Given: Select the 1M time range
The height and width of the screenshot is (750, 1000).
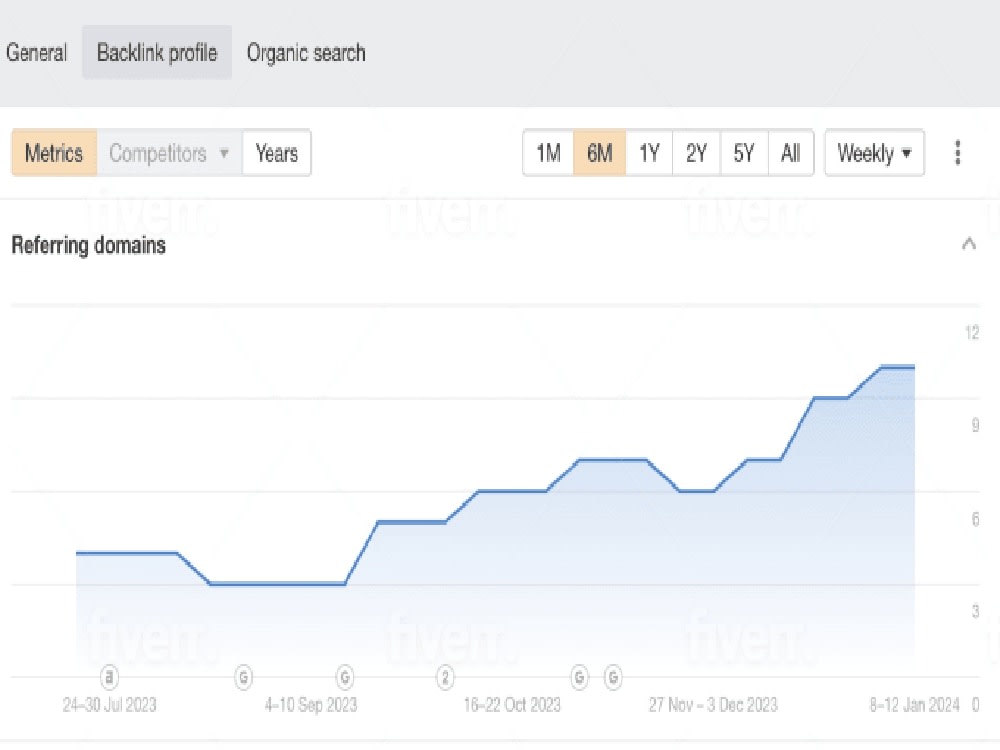Looking at the screenshot, I should click(x=548, y=153).
